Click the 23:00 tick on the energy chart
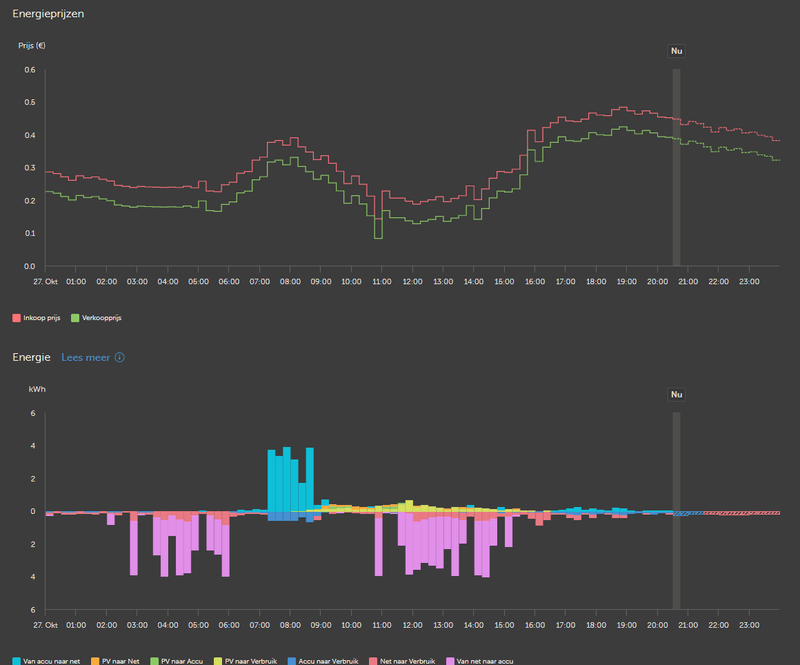This screenshot has height=665, width=800. 749,625
